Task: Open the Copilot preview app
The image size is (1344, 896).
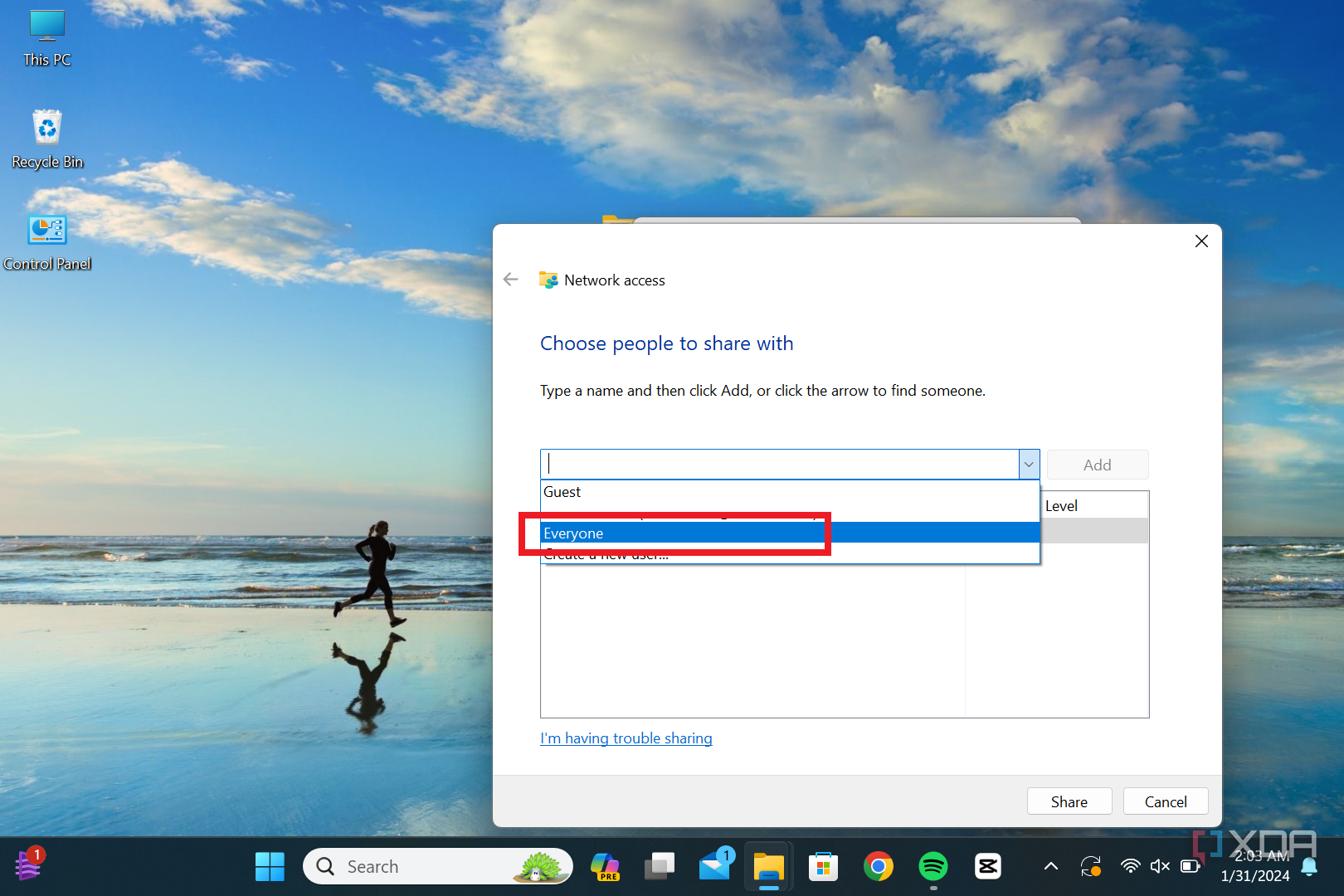Action: [x=605, y=865]
